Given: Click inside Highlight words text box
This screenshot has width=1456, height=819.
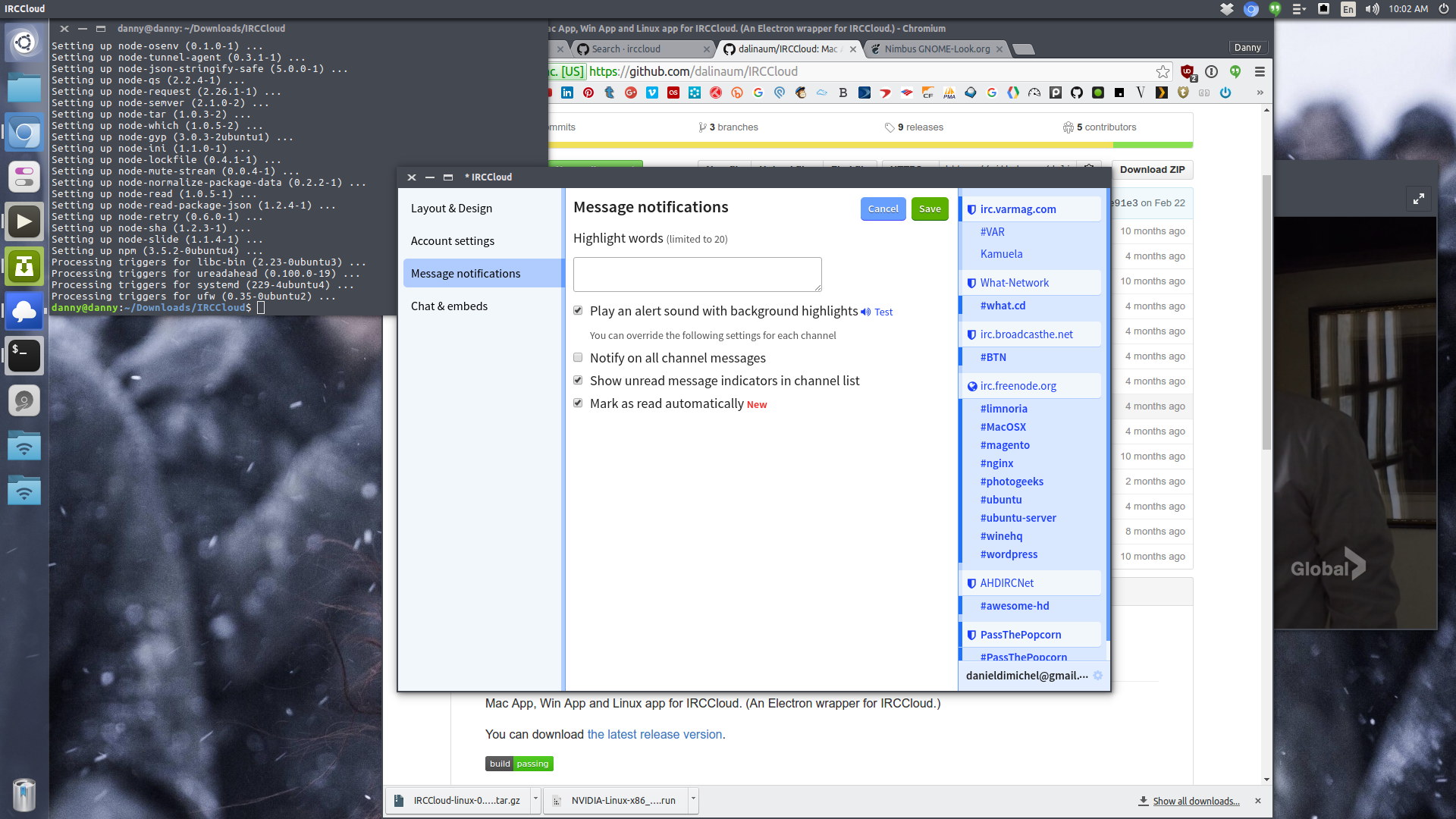Looking at the screenshot, I should [x=697, y=275].
